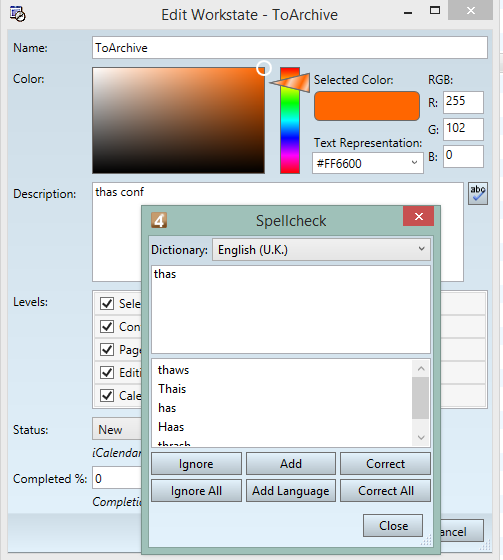Click the Ignore All button
This screenshot has width=503, height=560.
click(x=196, y=491)
